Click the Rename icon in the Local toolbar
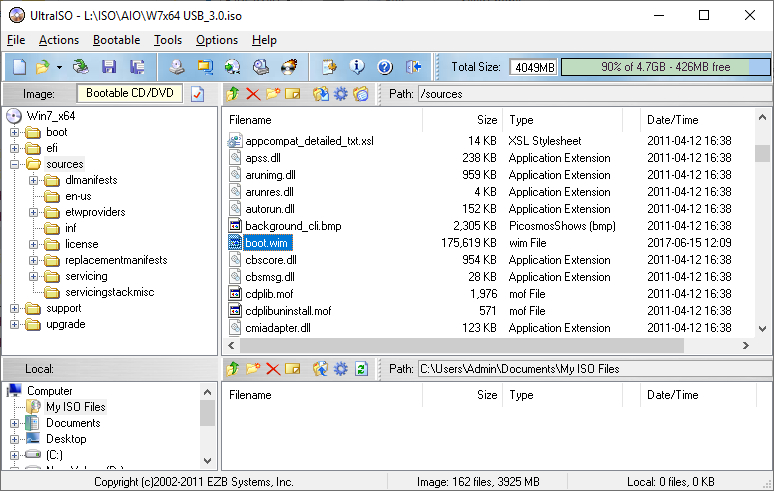 (293, 369)
